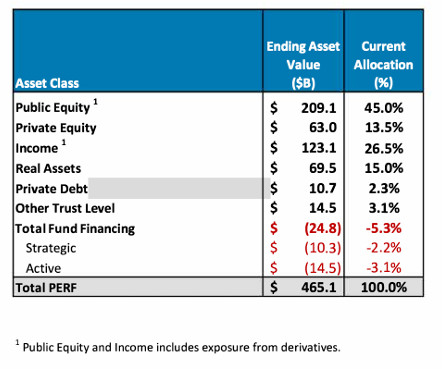Click the 123.1 Income value

(x=319, y=148)
